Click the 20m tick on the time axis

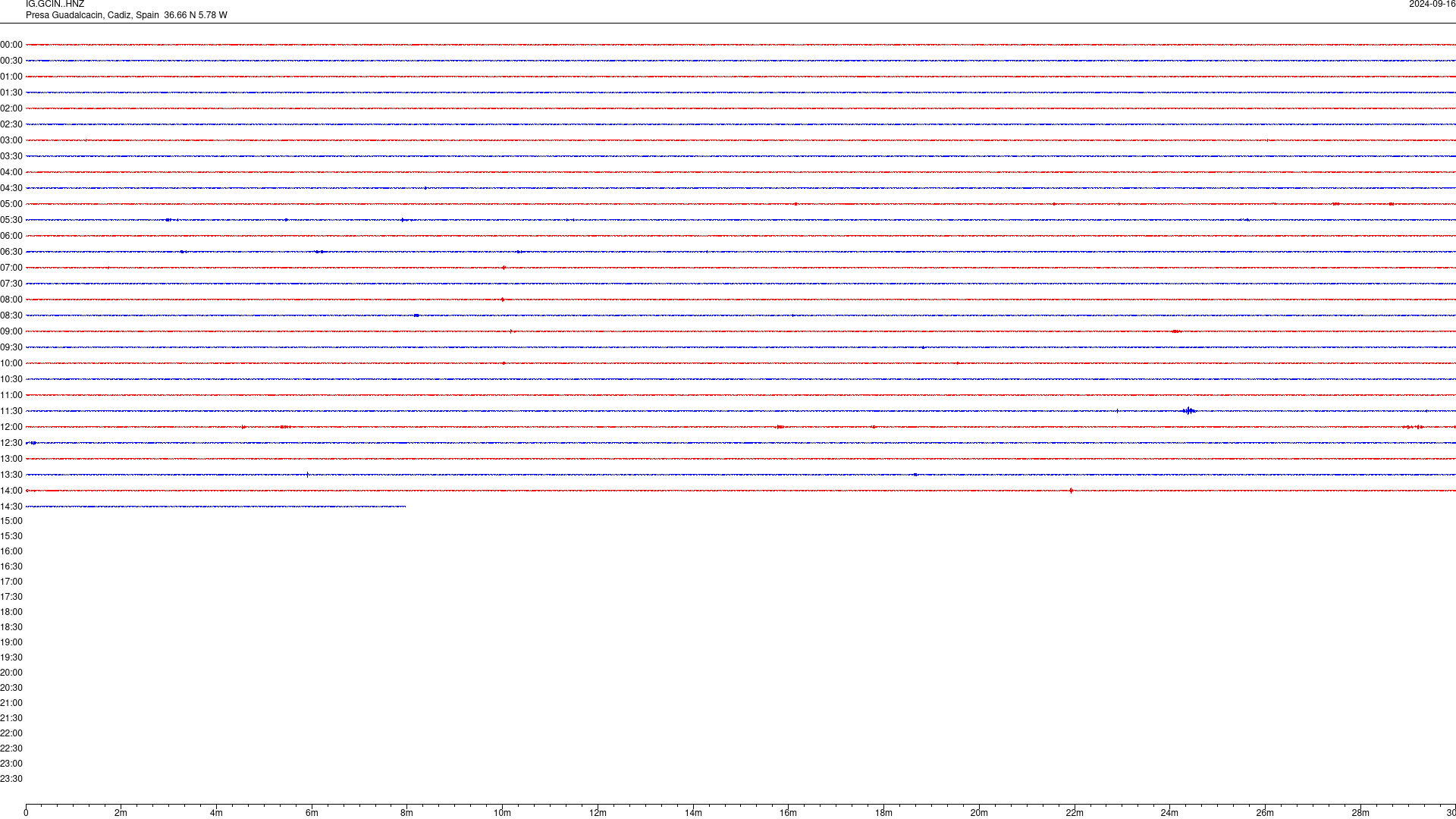click(979, 813)
